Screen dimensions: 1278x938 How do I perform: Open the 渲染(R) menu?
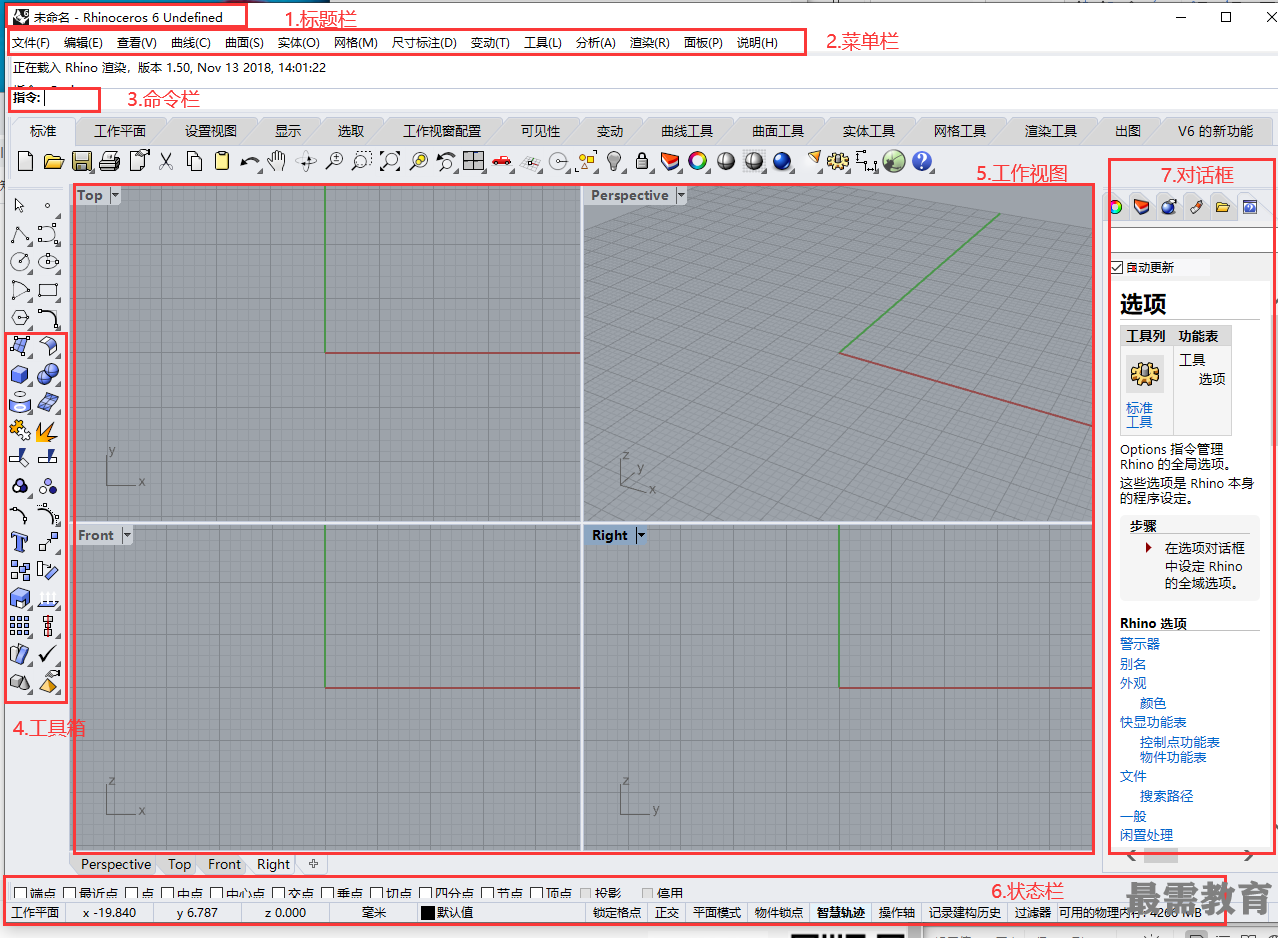click(x=650, y=42)
